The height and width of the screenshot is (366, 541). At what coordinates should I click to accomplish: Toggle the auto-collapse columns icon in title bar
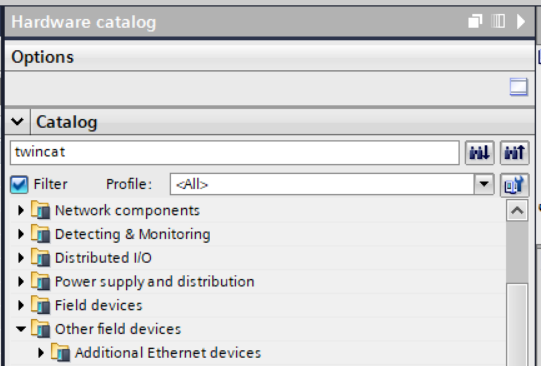pyautogui.click(x=498, y=21)
